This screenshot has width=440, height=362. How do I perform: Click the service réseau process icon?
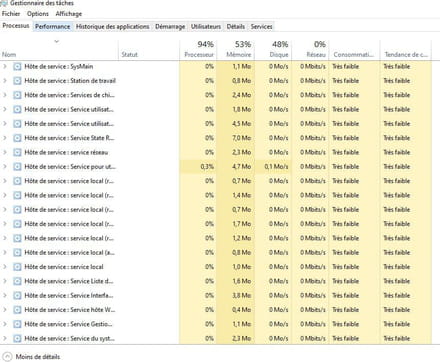click(x=17, y=152)
